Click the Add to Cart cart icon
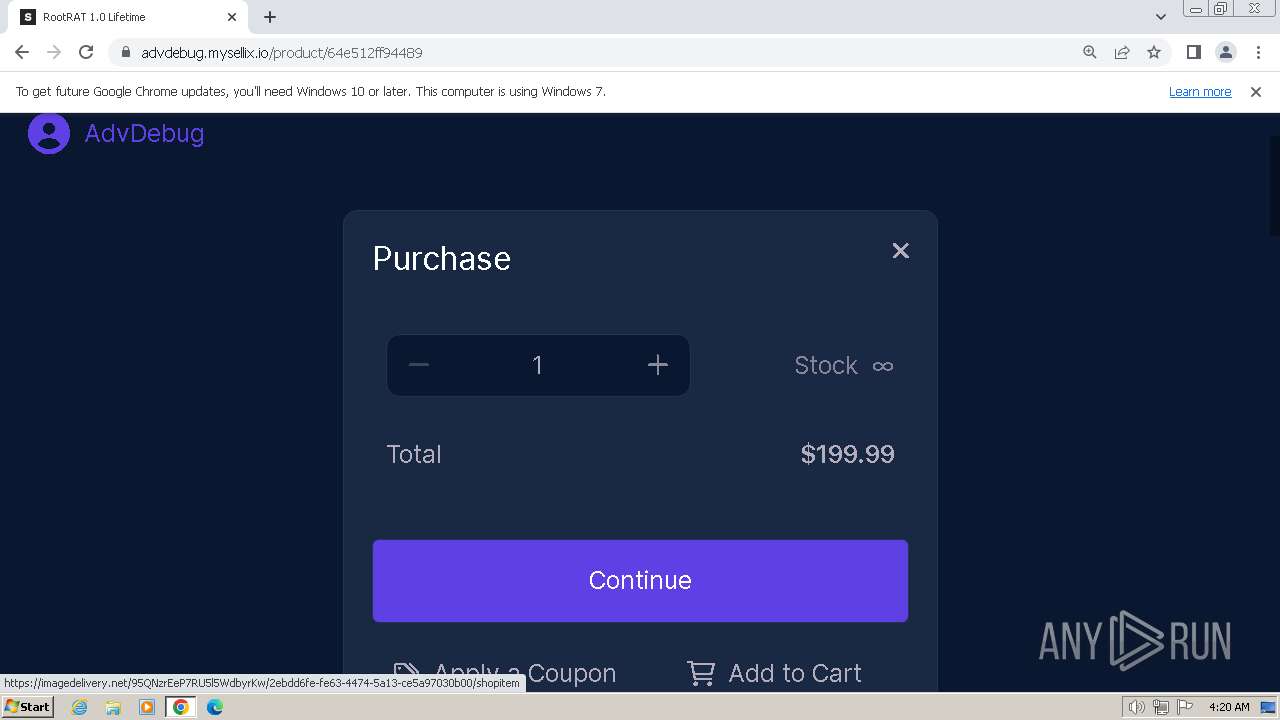This screenshot has height=720, width=1280. 701,673
